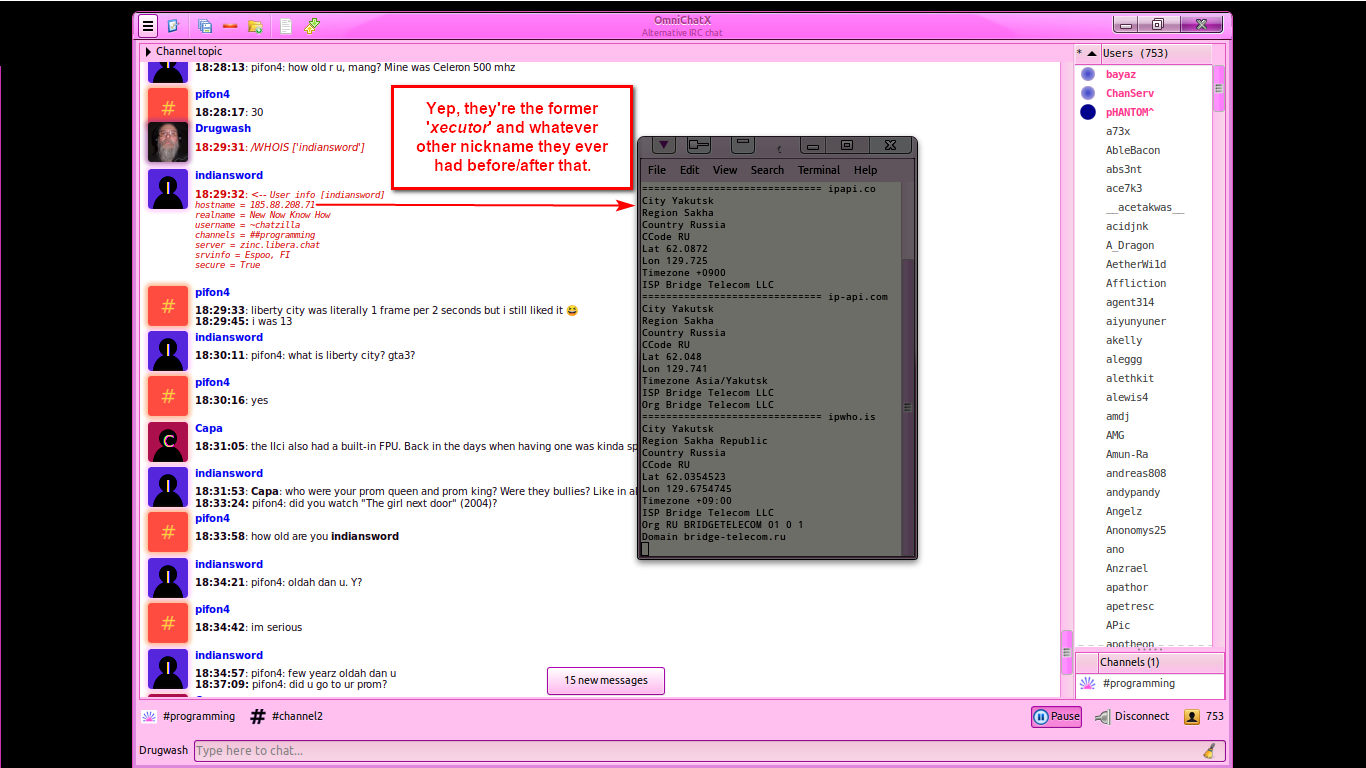Click the edit note toolbar icon
The height and width of the screenshot is (768, 1366).
tap(172, 26)
